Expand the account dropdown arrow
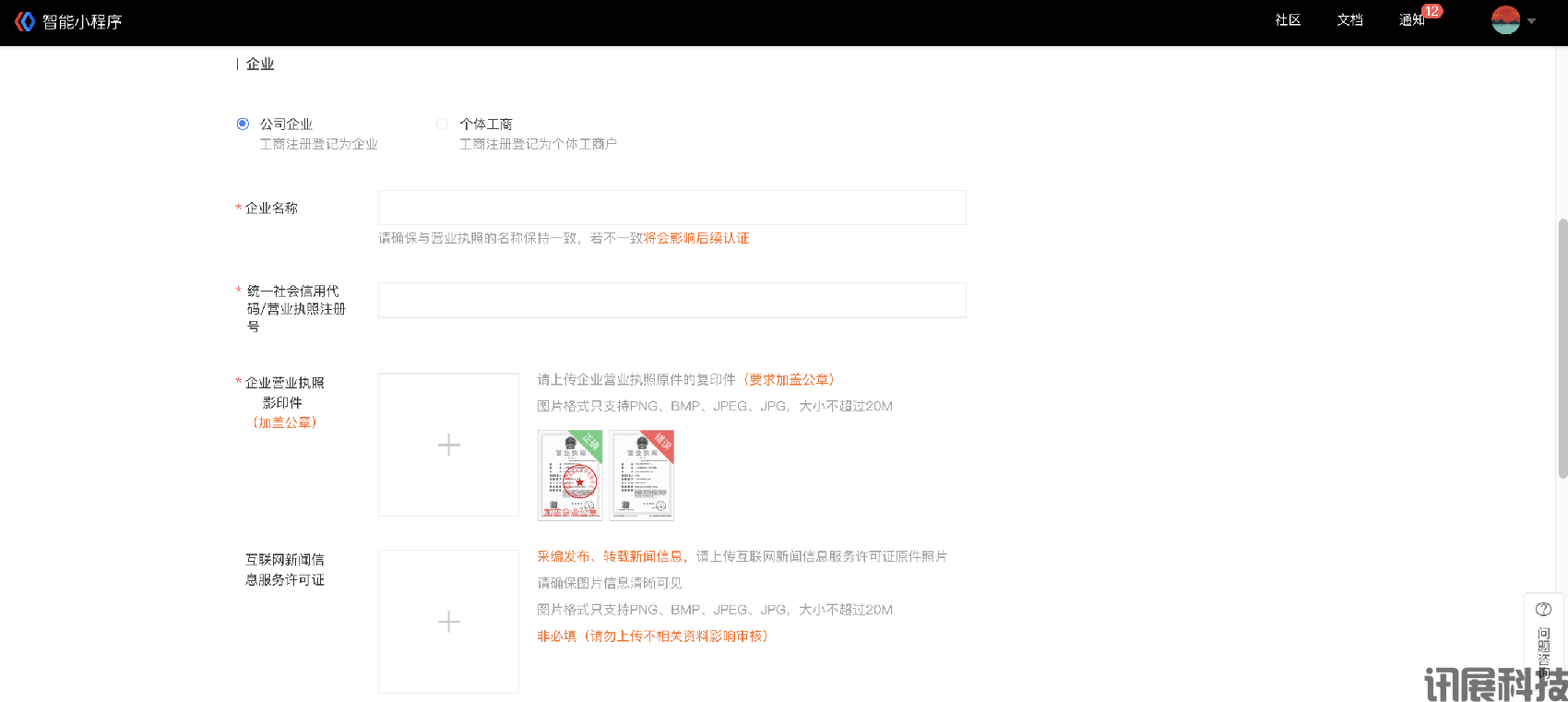1568x702 pixels. 1532,21
